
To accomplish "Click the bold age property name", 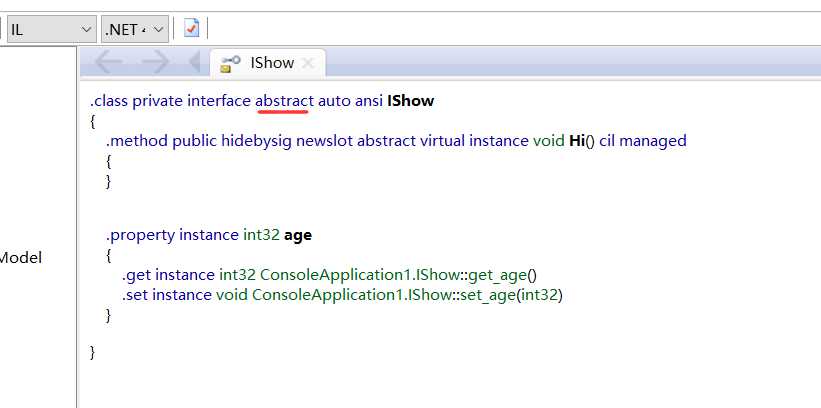I will click(298, 235).
